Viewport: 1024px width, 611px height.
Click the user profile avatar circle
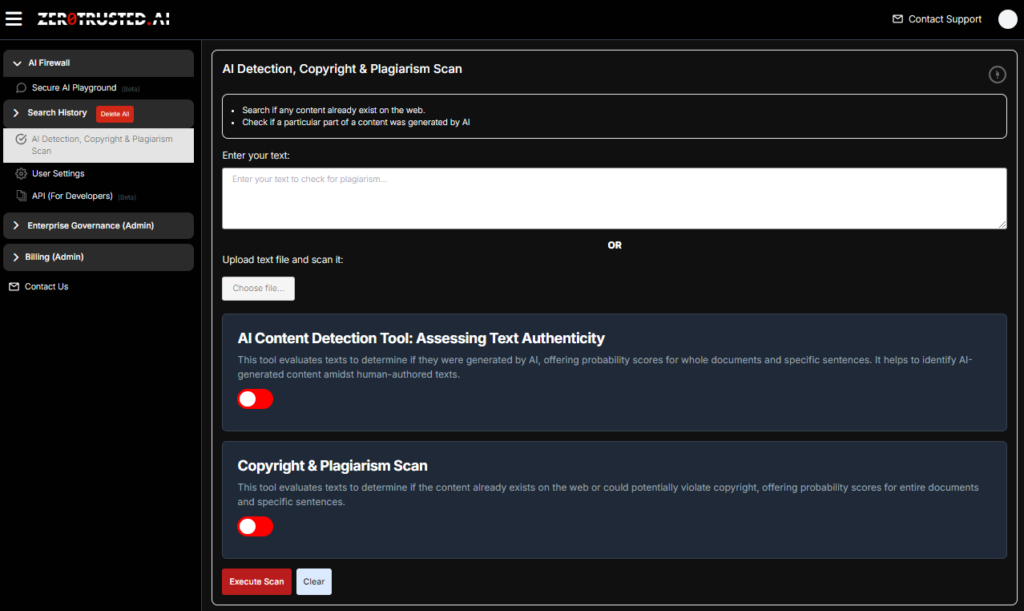tap(1007, 19)
